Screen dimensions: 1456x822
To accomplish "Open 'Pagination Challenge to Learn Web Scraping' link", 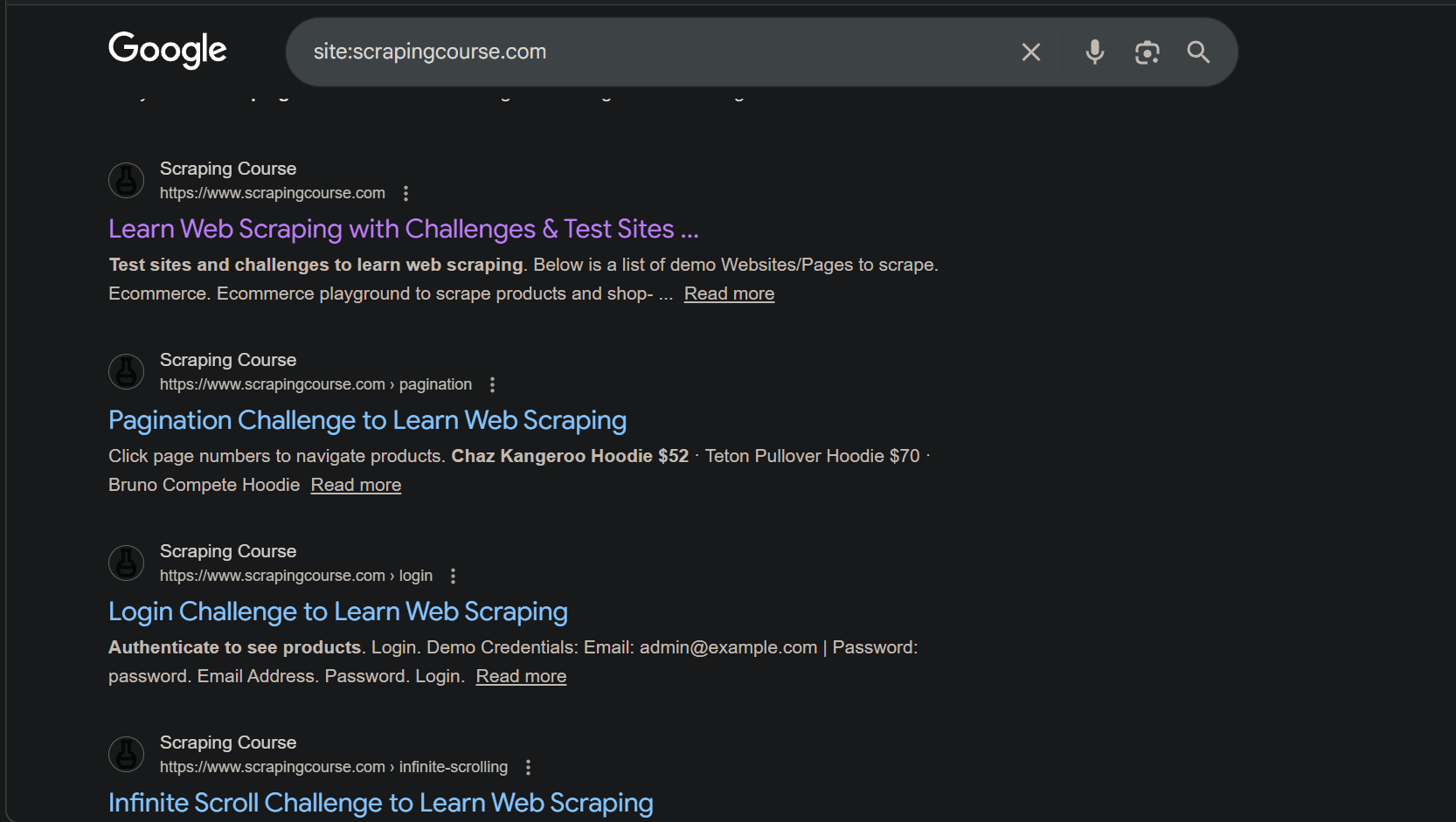I will [367, 420].
